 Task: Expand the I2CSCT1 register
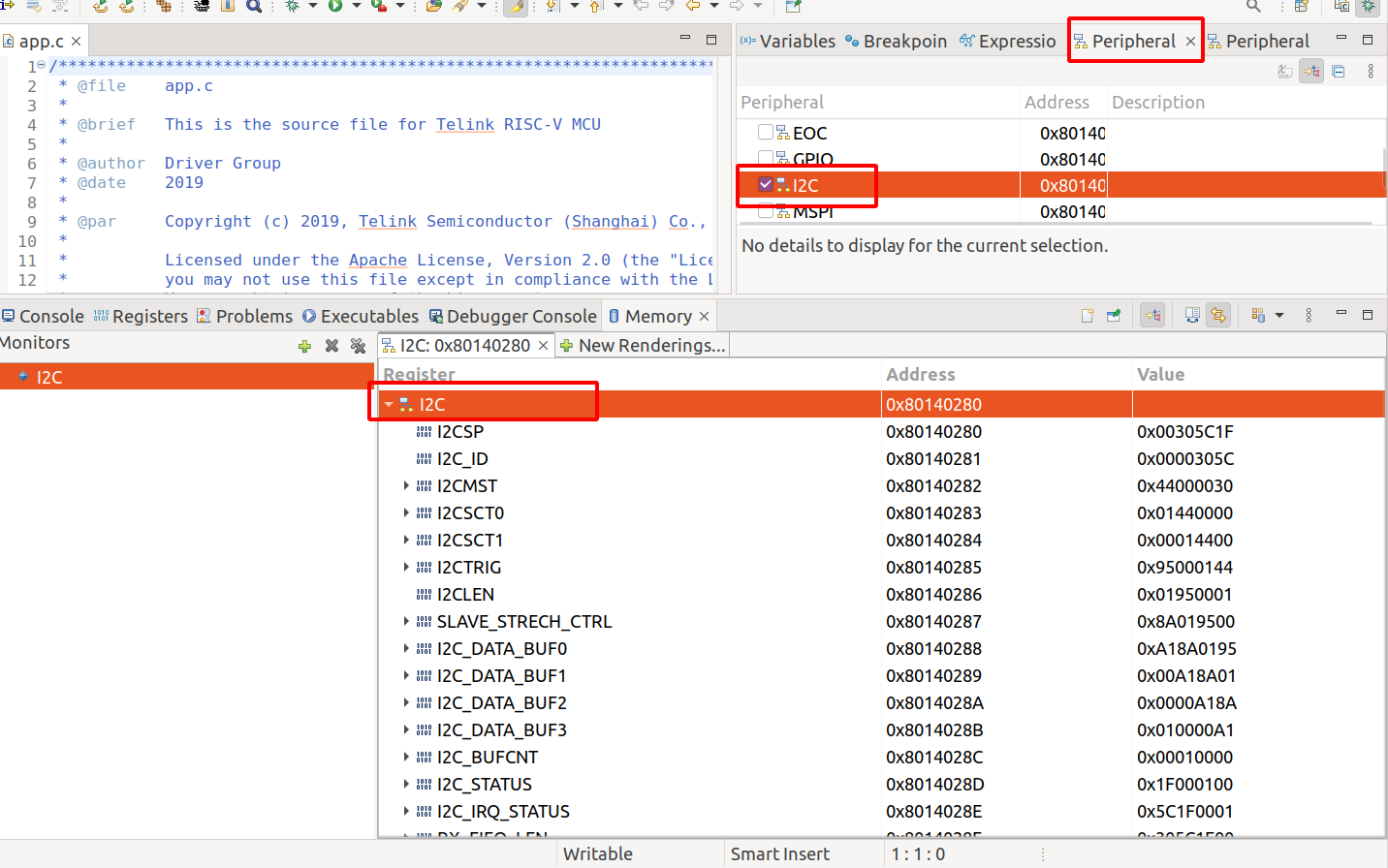pyautogui.click(x=406, y=541)
